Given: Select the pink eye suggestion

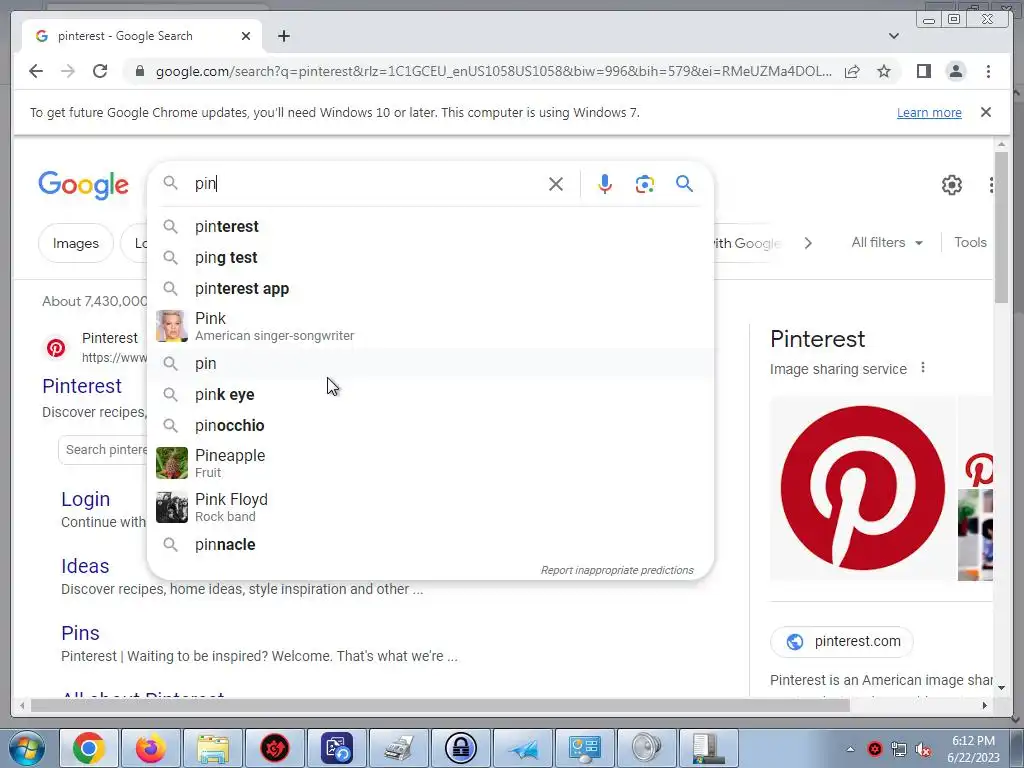Looking at the screenshot, I should click(x=431, y=394).
